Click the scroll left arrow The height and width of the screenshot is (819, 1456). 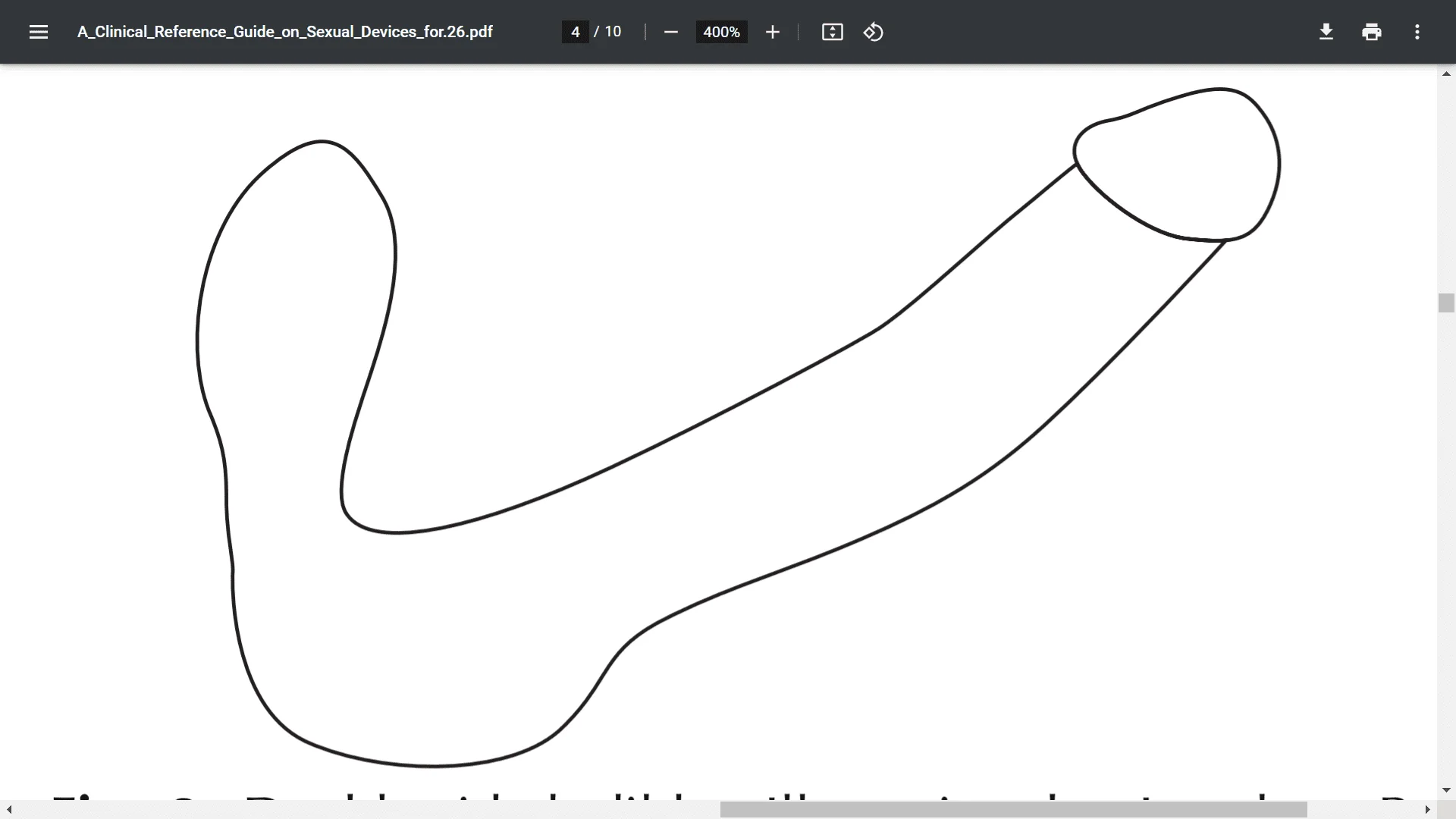pyautogui.click(x=9, y=810)
